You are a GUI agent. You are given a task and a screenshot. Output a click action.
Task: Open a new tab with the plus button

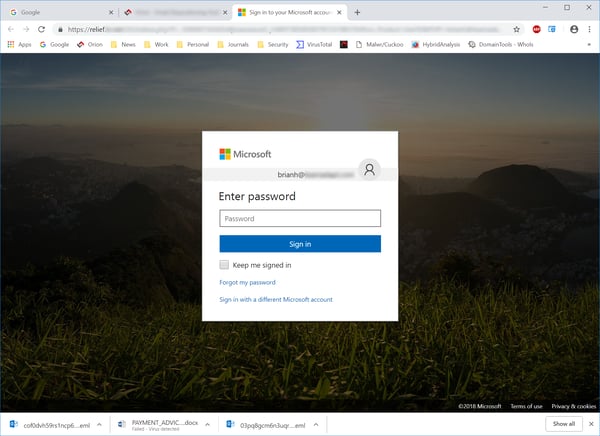tap(357, 12)
